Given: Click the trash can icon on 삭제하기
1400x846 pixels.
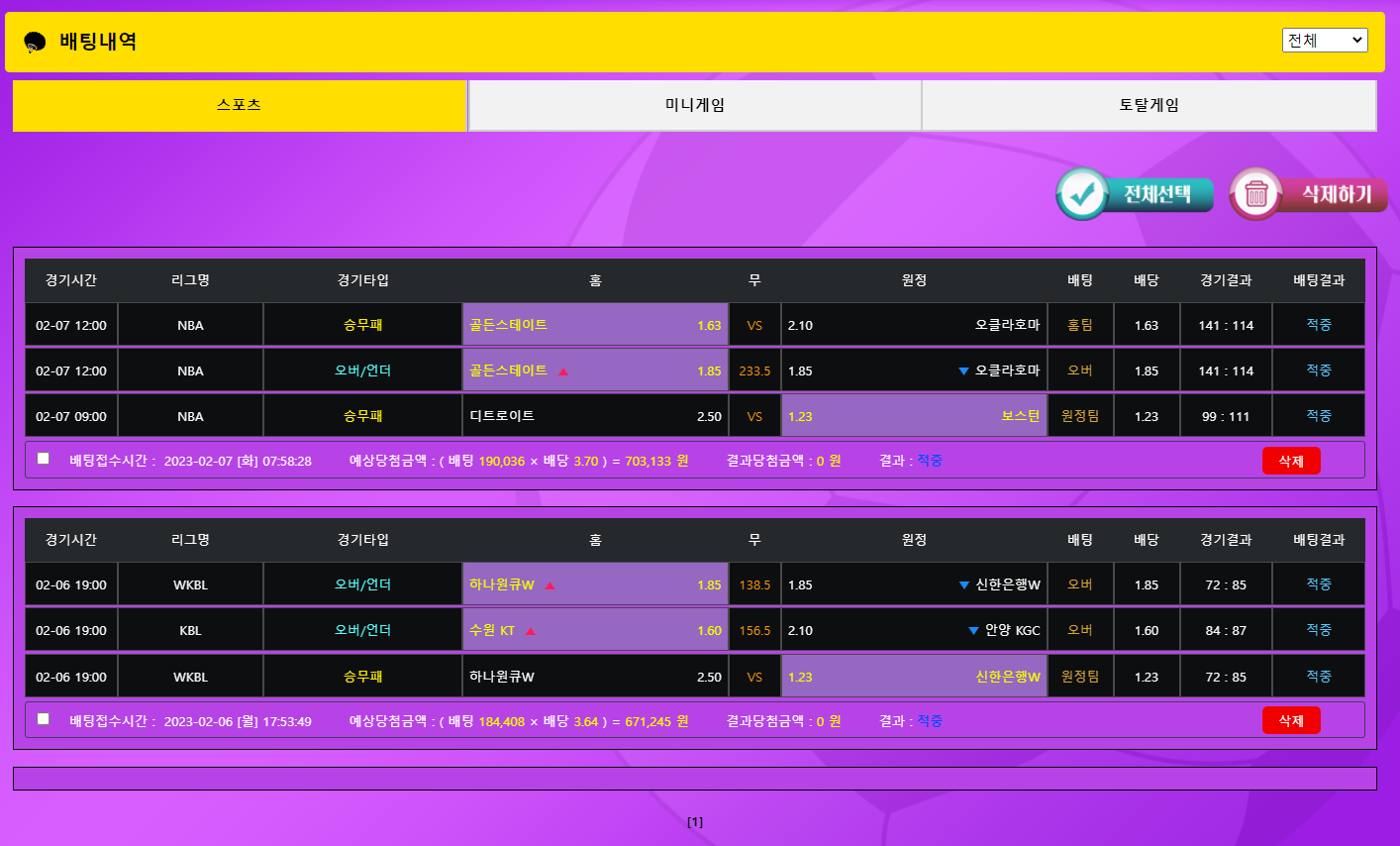Looking at the screenshot, I should [1256, 194].
